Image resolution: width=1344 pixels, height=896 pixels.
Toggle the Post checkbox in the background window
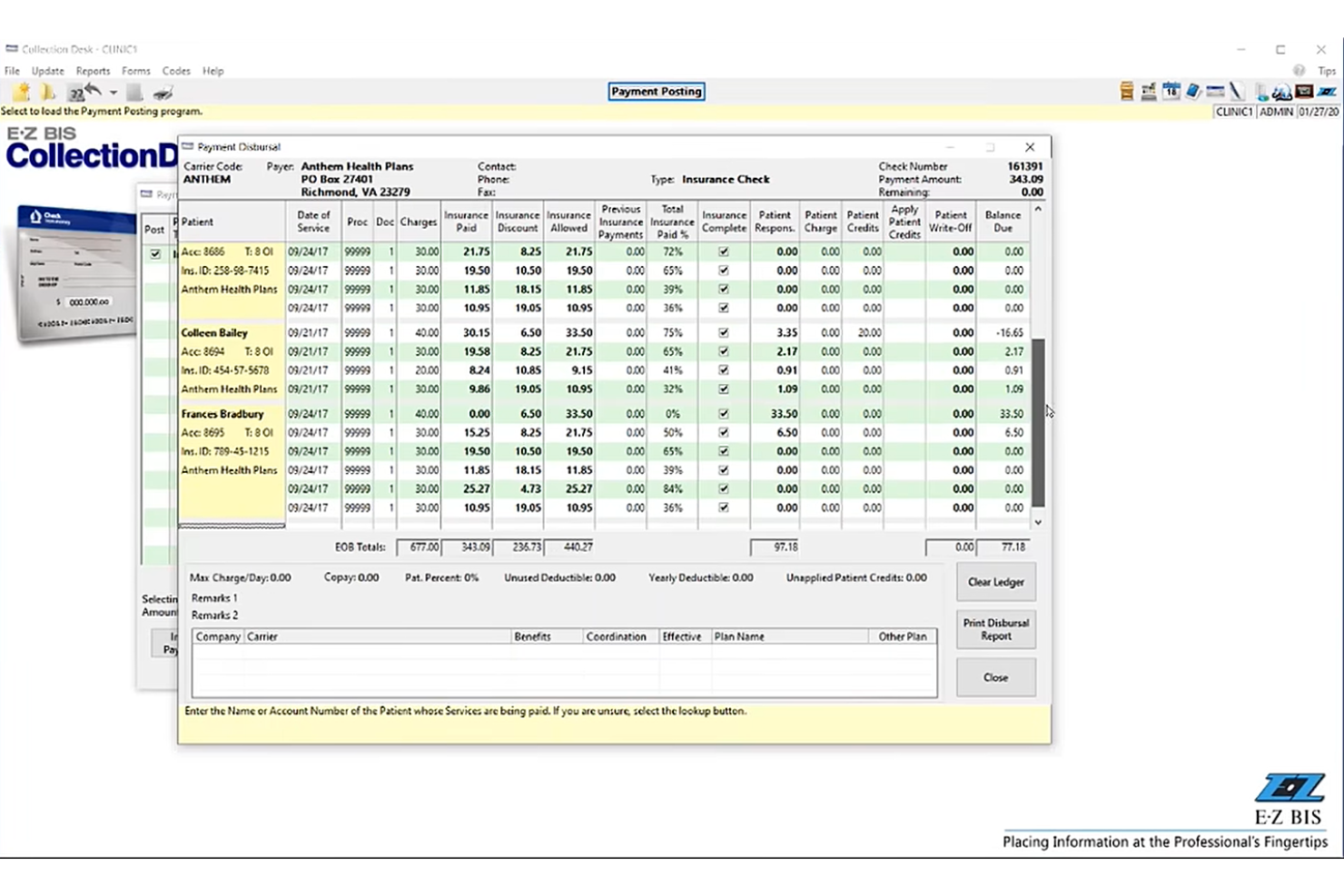tap(153, 255)
